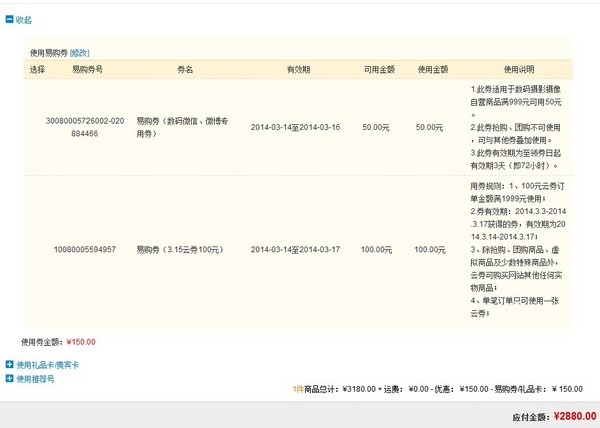Screen dimensions: 600x428
Task: Select the 使用说明 column header
Action: 519,69
